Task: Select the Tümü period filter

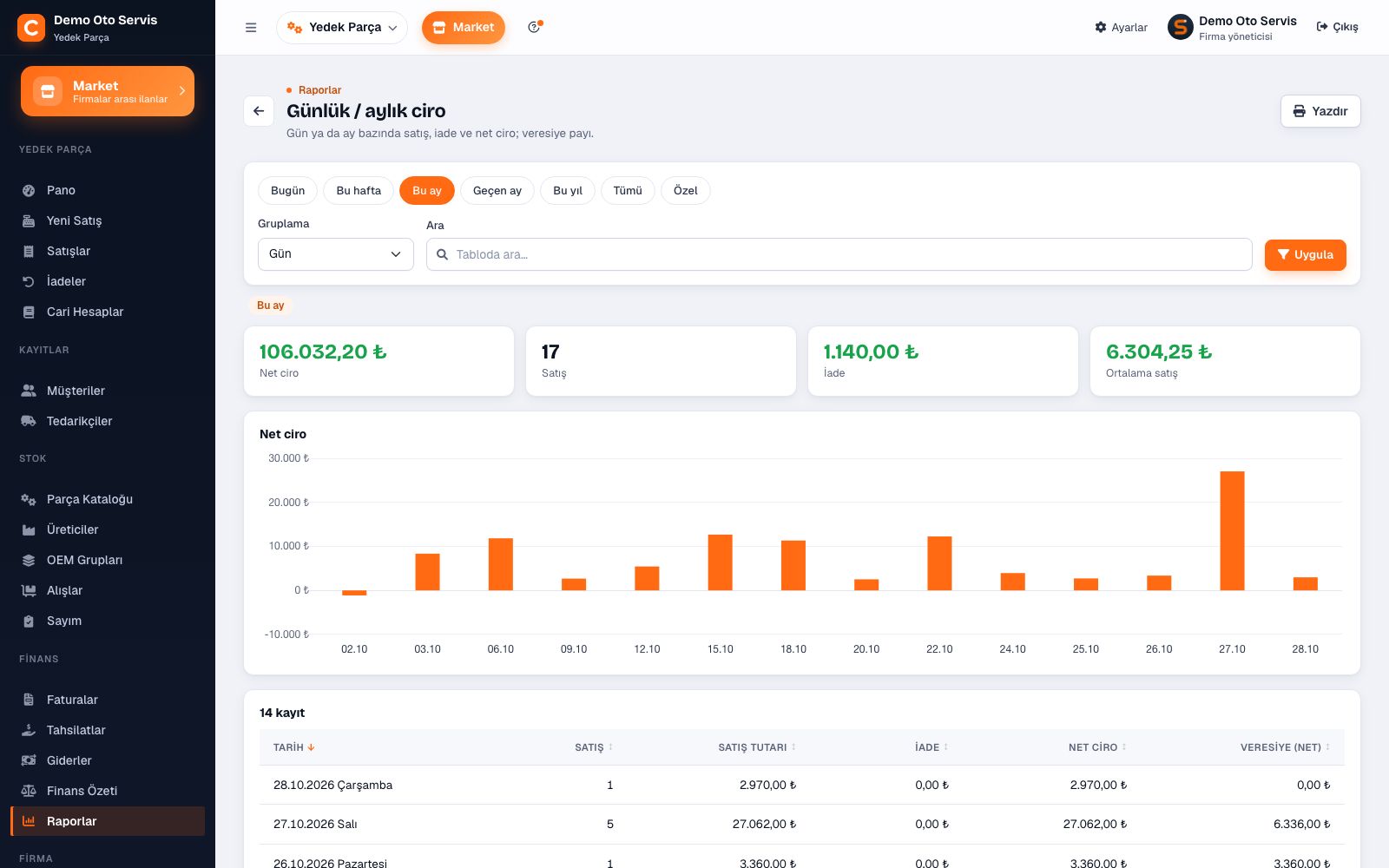Action: [x=628, y=191]
